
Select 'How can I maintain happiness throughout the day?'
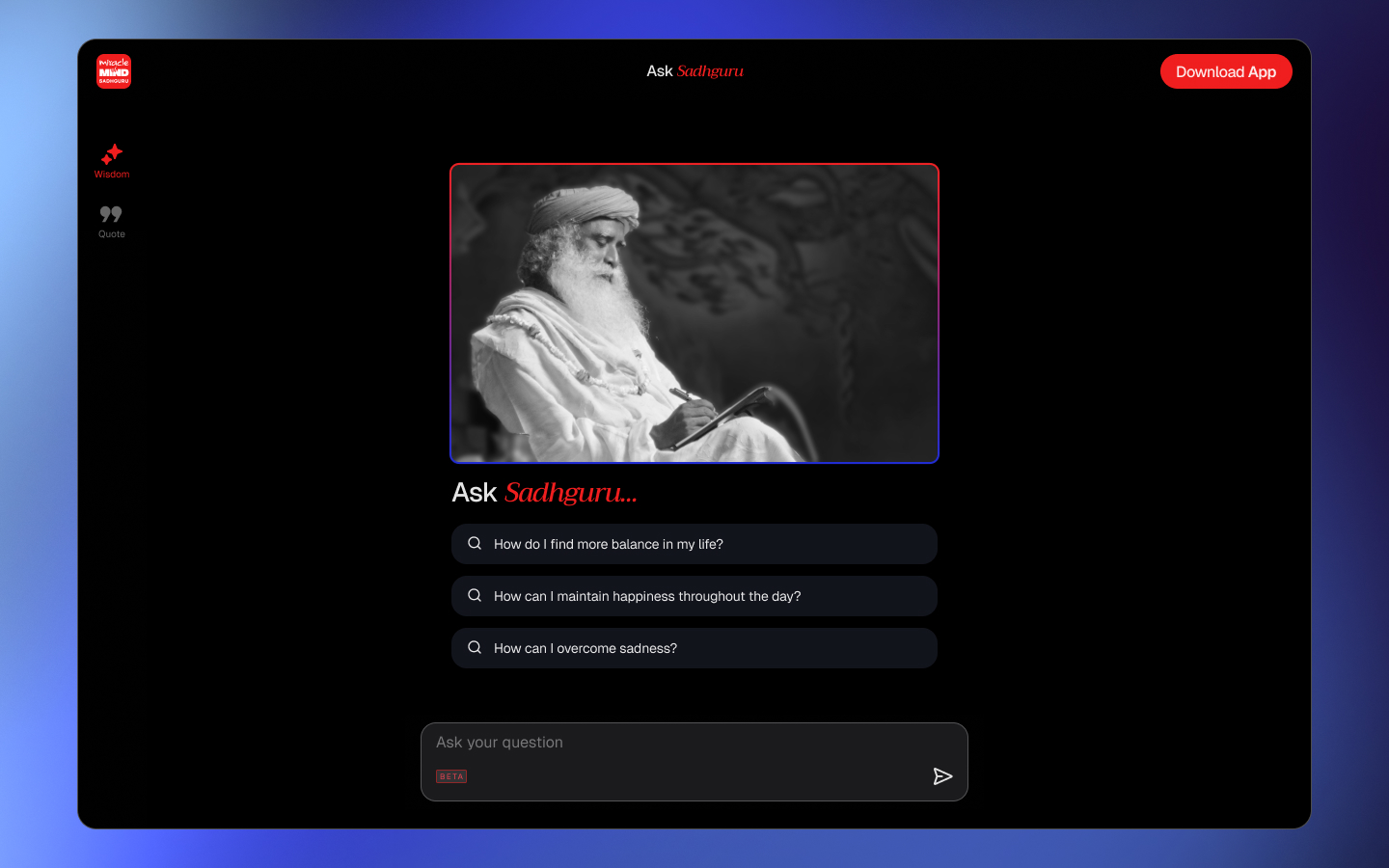(694, 595)
